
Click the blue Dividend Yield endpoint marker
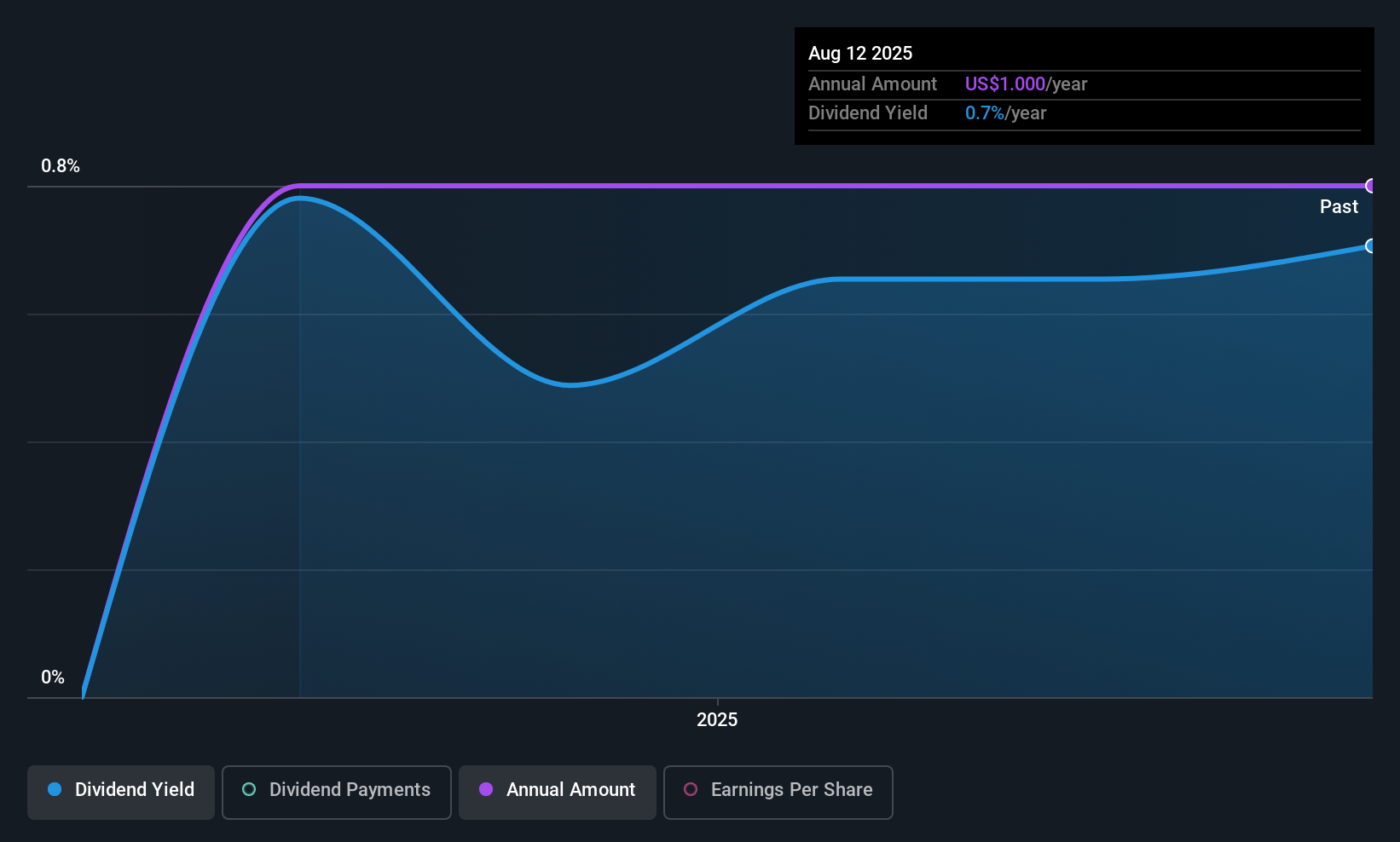(x=1371, y=246)
